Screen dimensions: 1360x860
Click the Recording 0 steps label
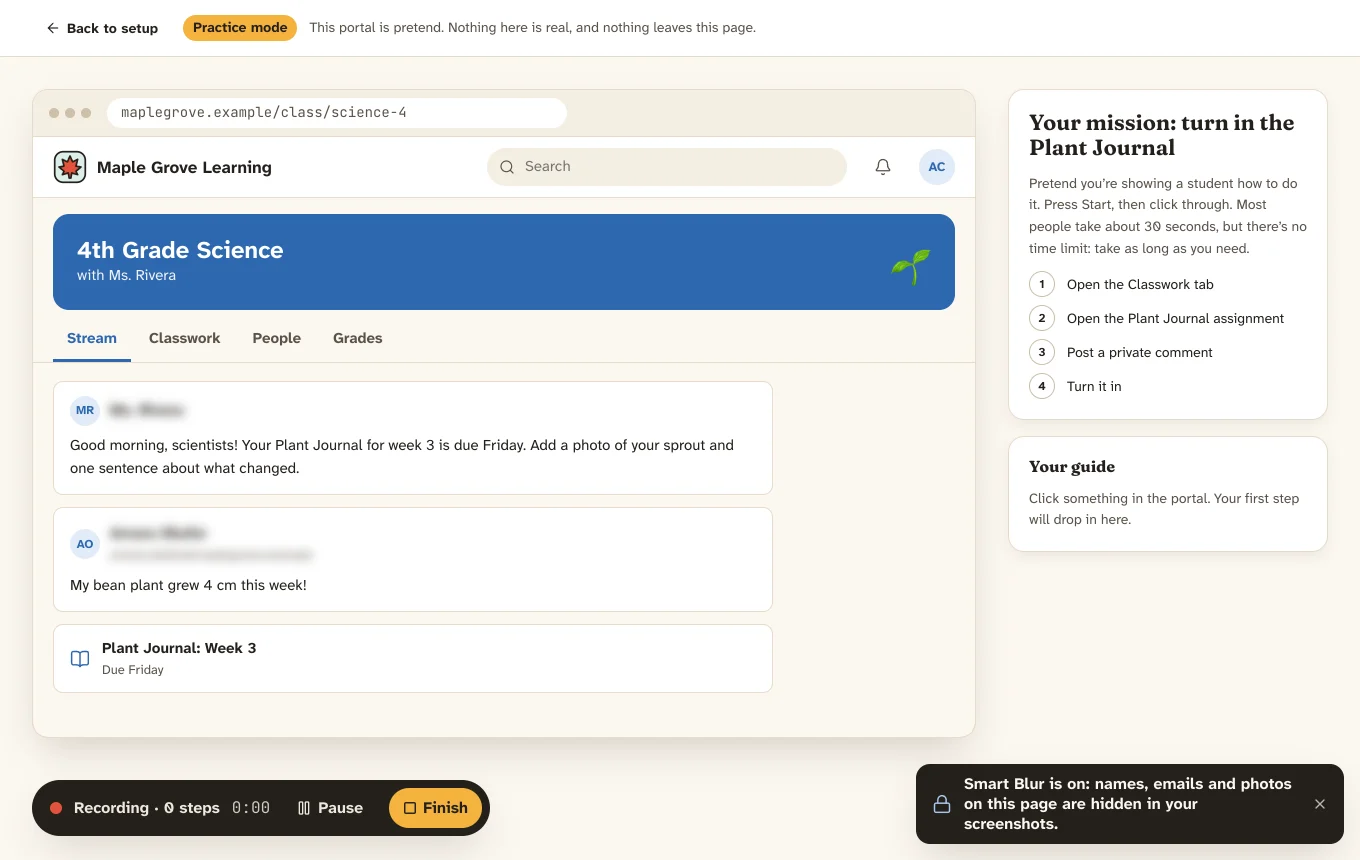click(147, 808)
